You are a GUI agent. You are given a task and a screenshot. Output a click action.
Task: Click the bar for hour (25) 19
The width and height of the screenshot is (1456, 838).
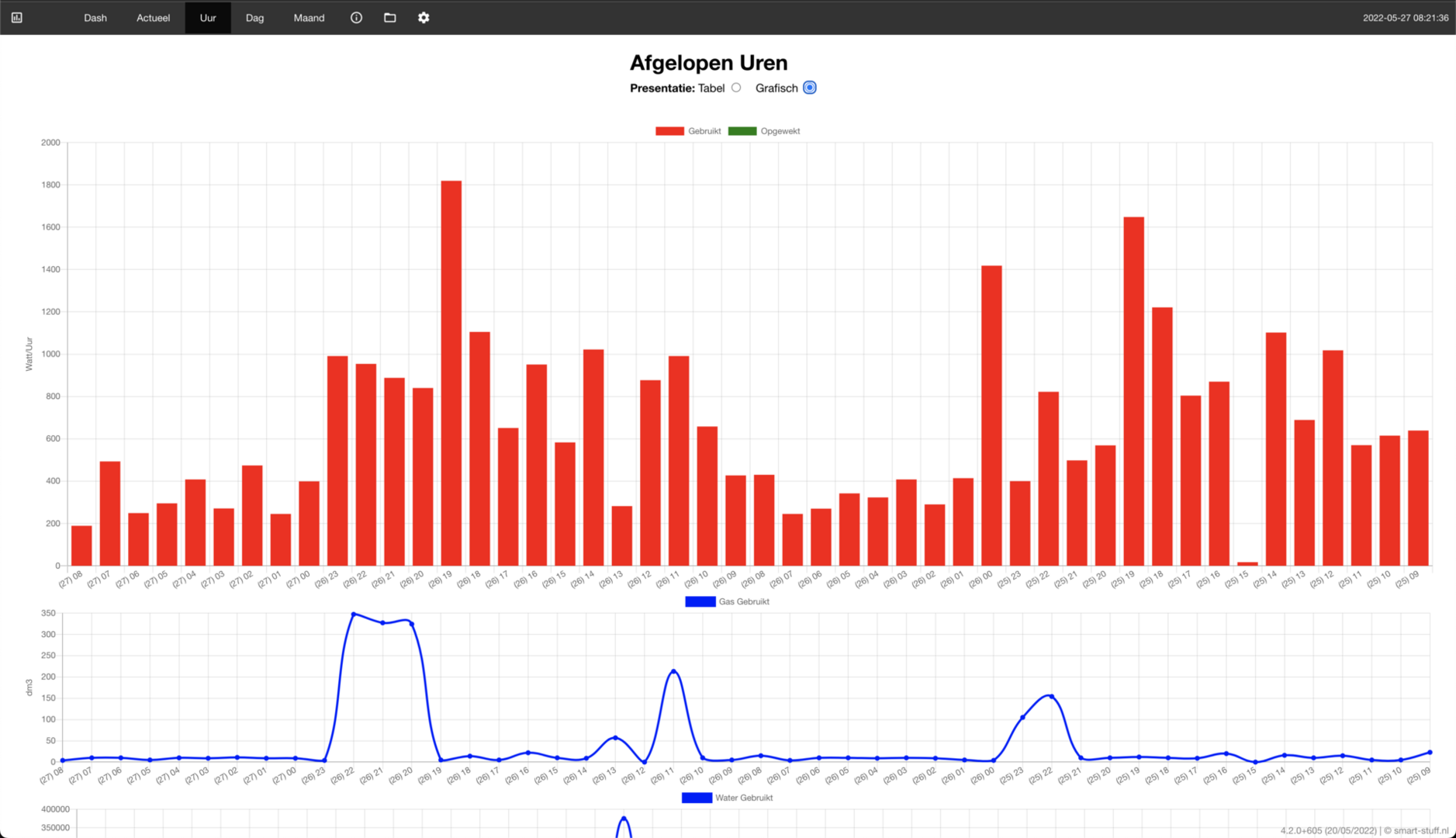pyautogui.click(x=1133, y=391)
